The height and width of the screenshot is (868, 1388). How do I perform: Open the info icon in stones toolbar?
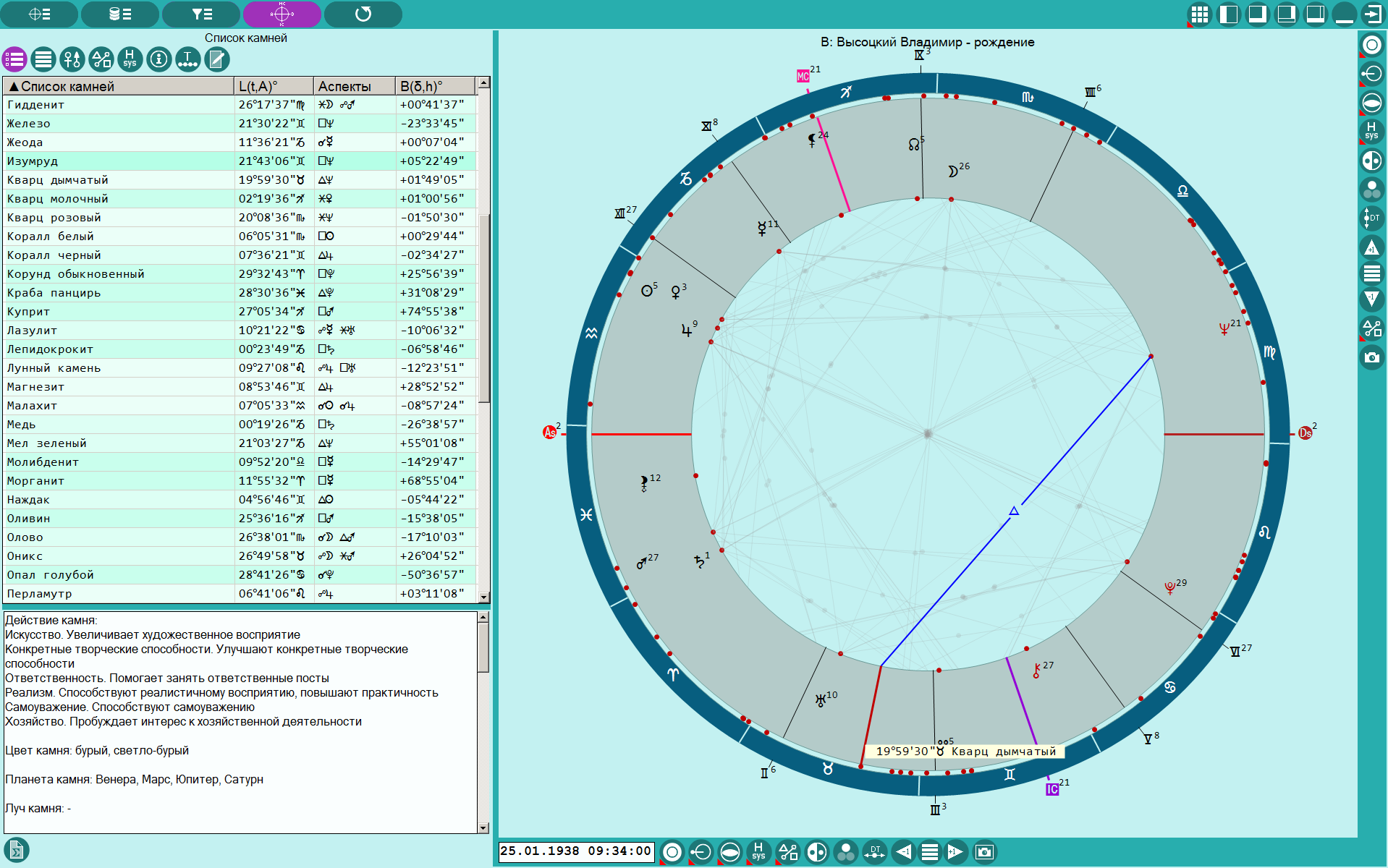pos(158,59)
